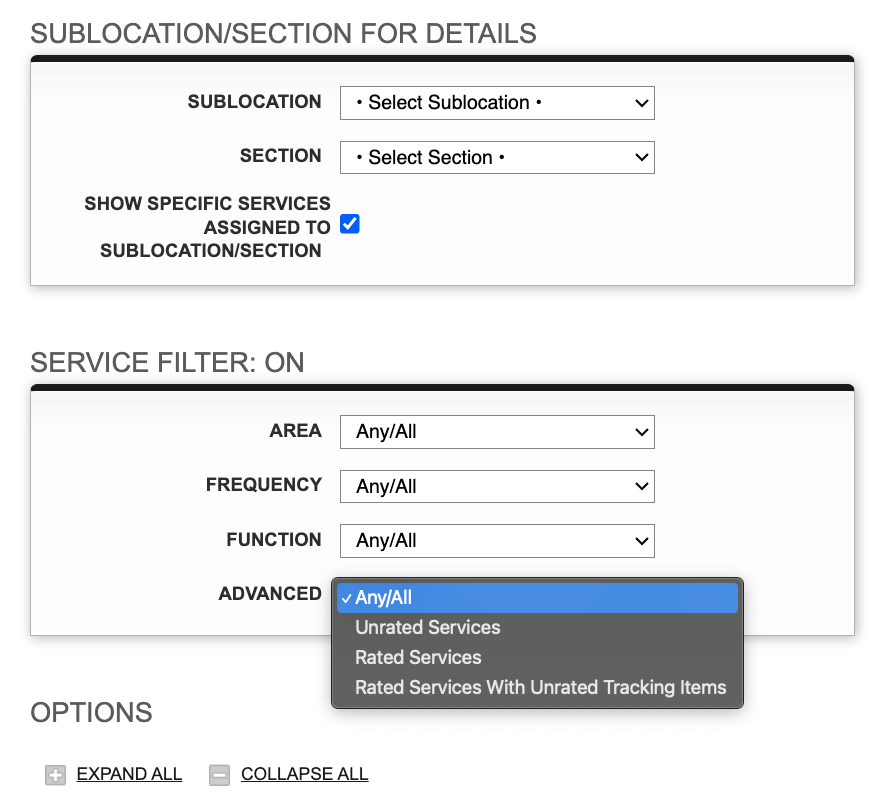Image resolution: width=887 pixels, height=805 pixels.
Task: Click the Advanced field label
Action: click(x=270, y=593)
